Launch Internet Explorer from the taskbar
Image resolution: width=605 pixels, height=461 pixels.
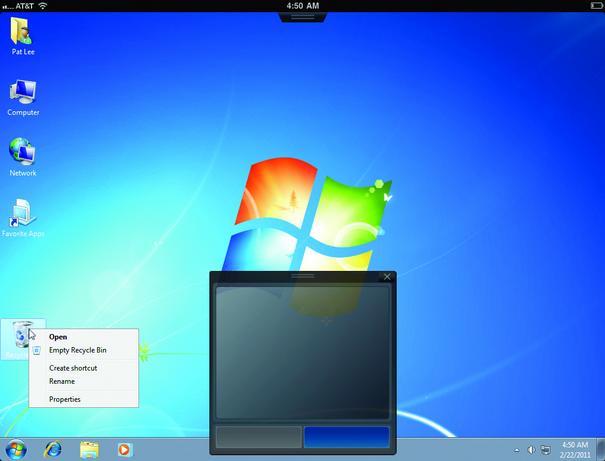tap(53, 449)
